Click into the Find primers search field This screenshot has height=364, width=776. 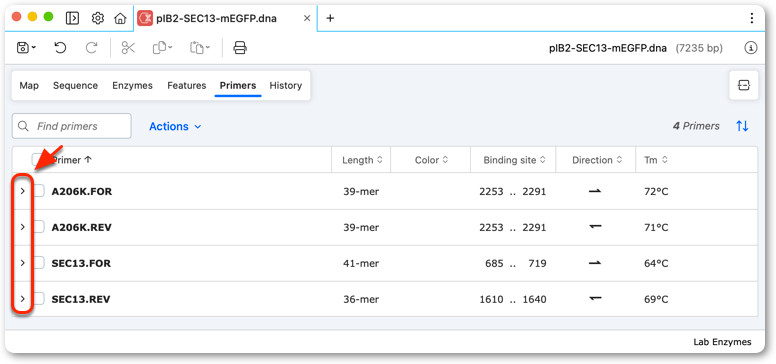72,126
